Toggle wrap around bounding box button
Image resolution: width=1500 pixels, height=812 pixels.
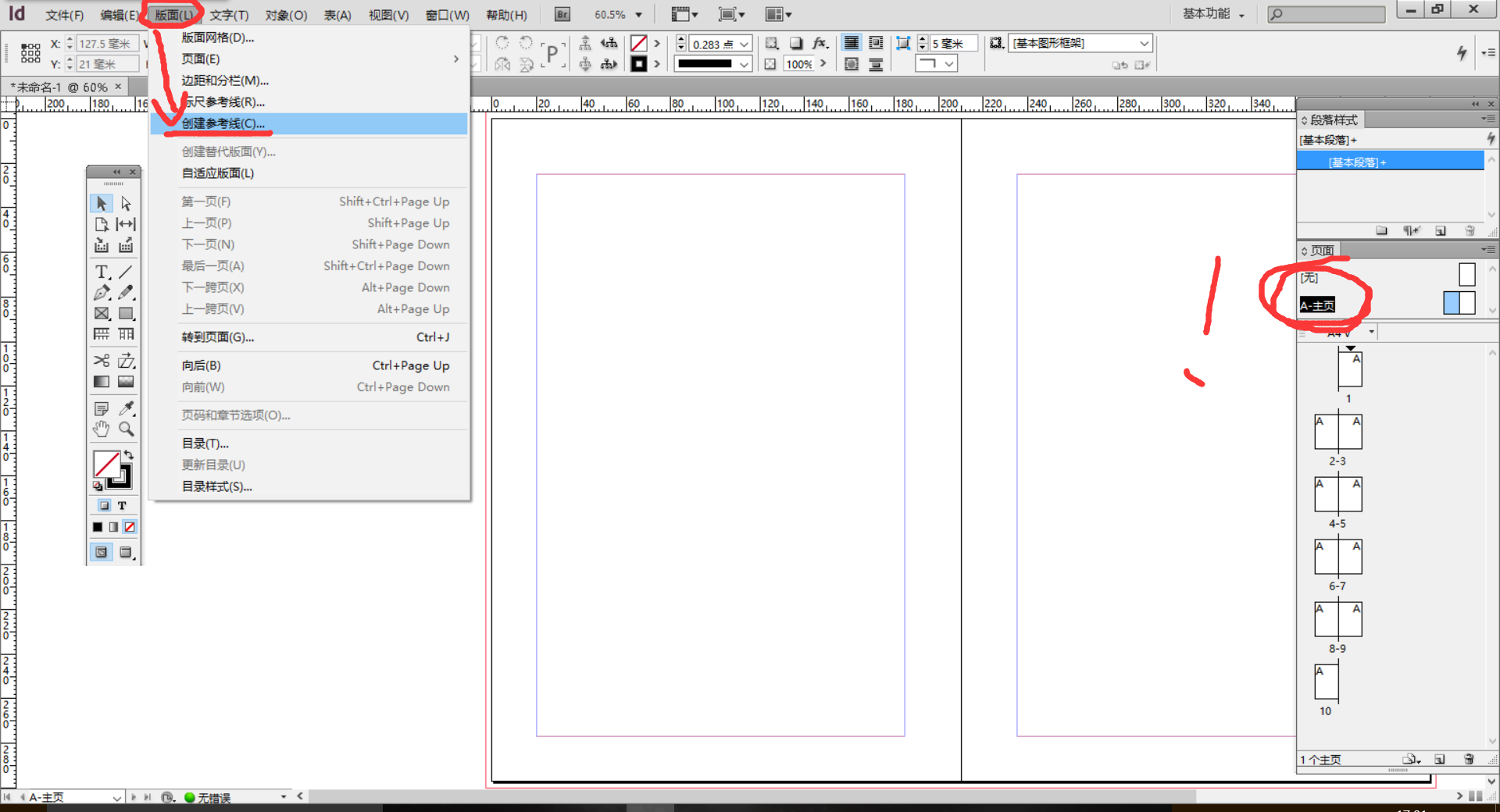[x=876, y=43]
